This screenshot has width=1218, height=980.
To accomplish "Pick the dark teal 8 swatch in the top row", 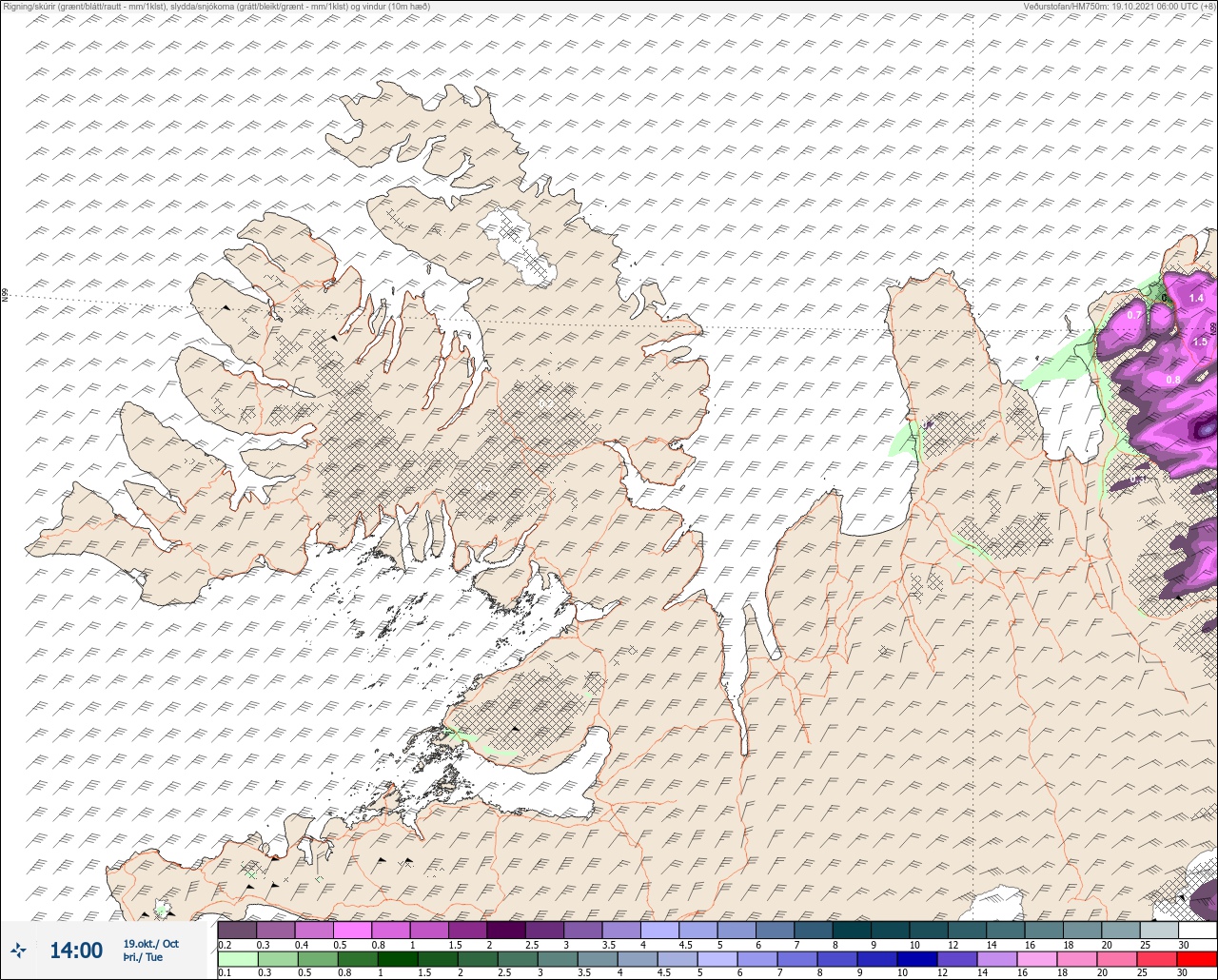I will 852,930.
